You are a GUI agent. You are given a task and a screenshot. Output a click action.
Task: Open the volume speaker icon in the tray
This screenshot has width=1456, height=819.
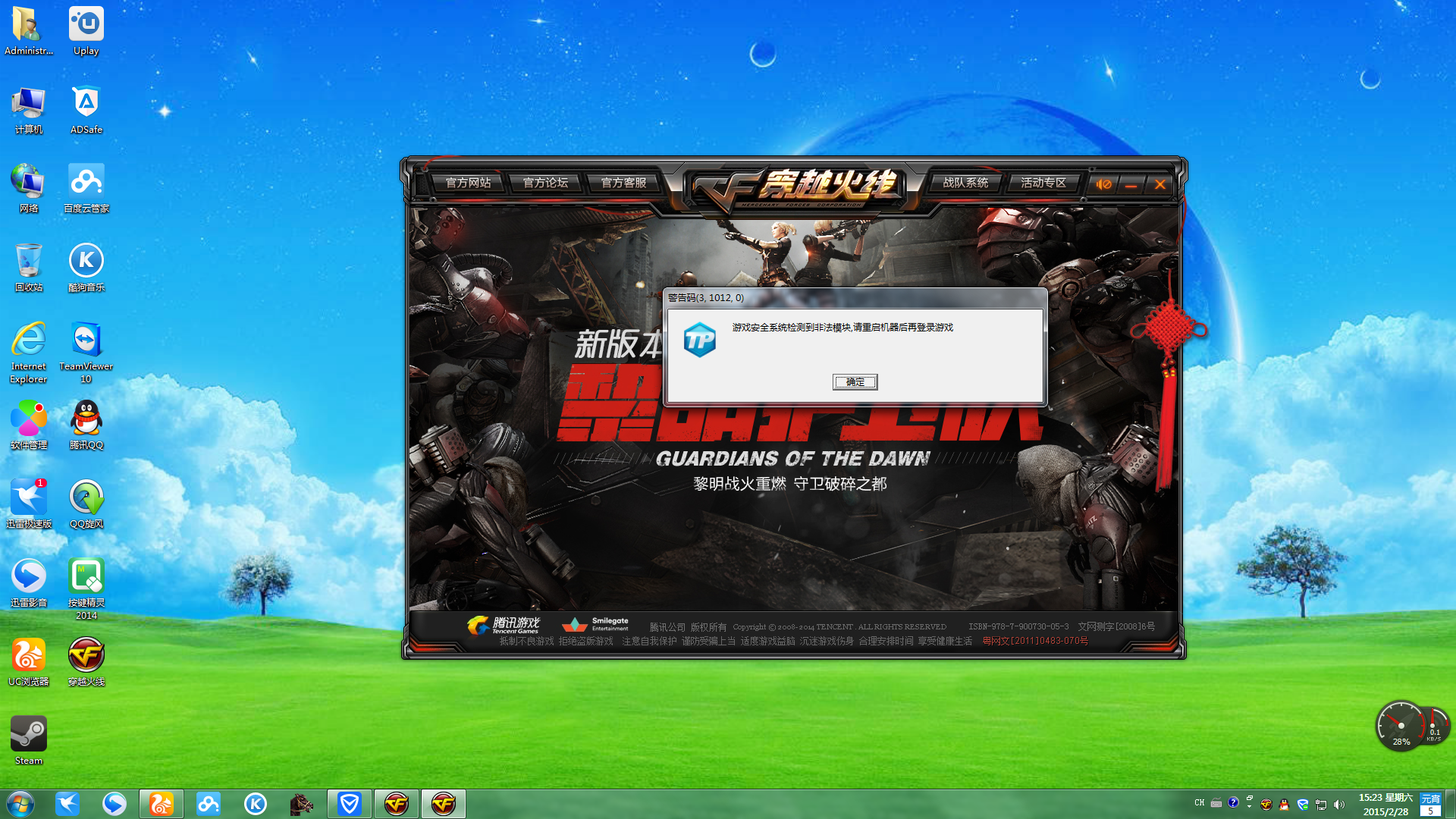(x=1339, y=805)
